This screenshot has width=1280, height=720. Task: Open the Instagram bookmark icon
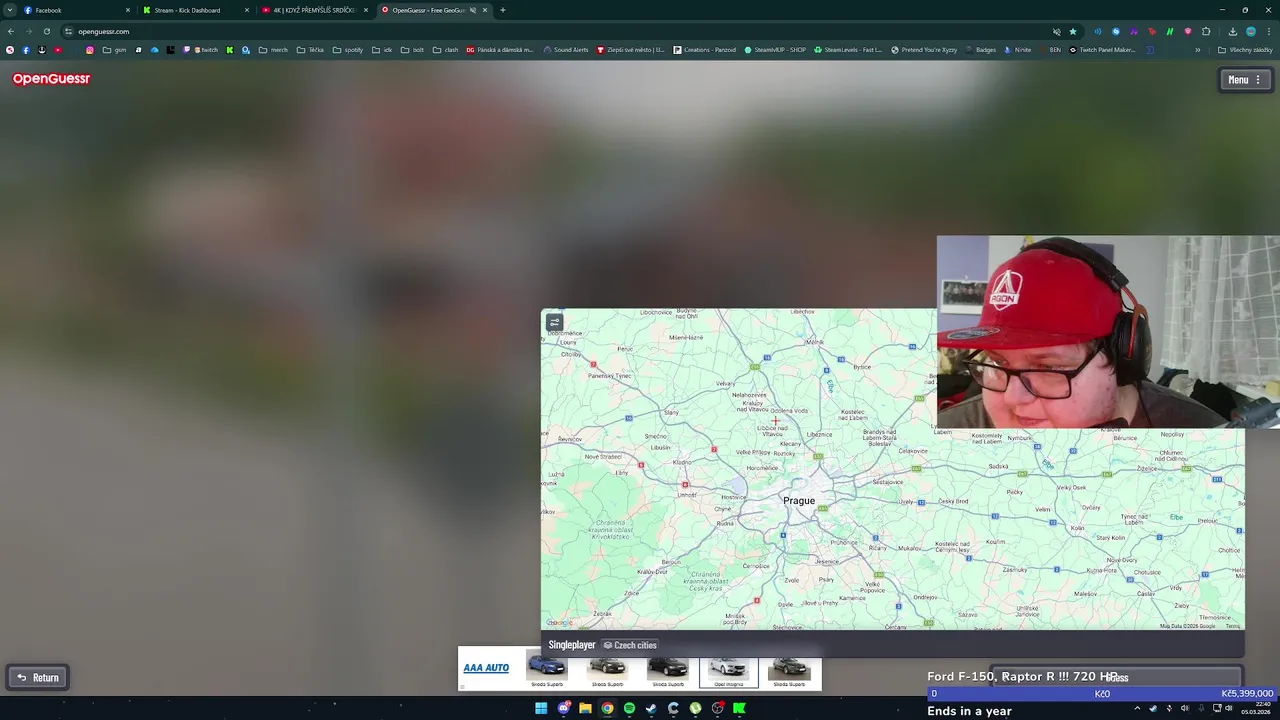point(89,50)
